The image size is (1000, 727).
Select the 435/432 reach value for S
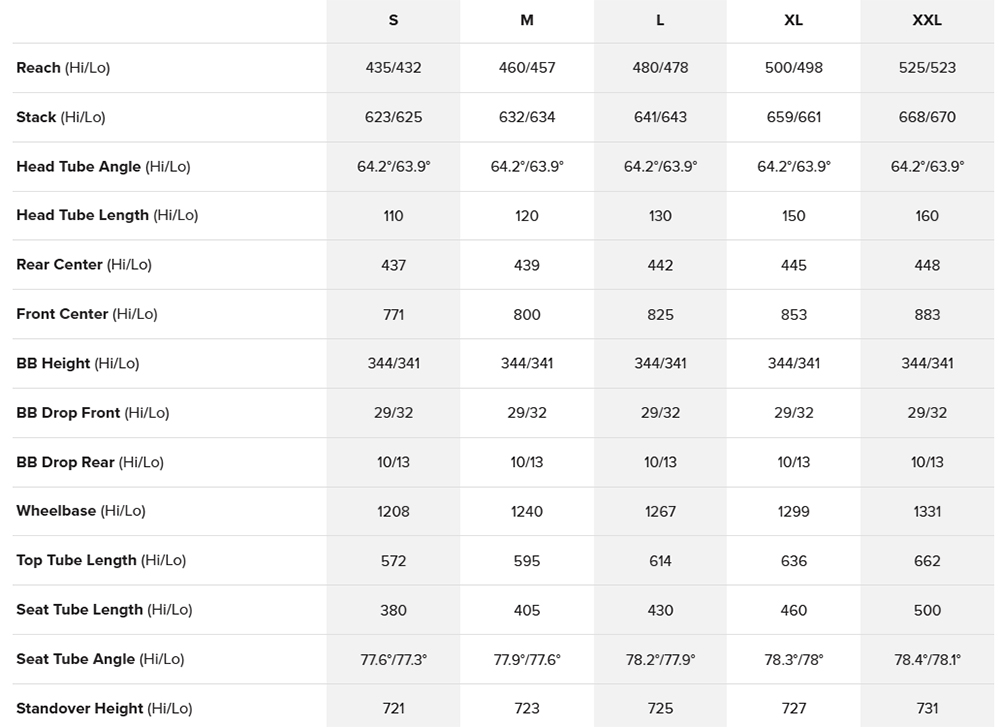[x=393, y=68]
